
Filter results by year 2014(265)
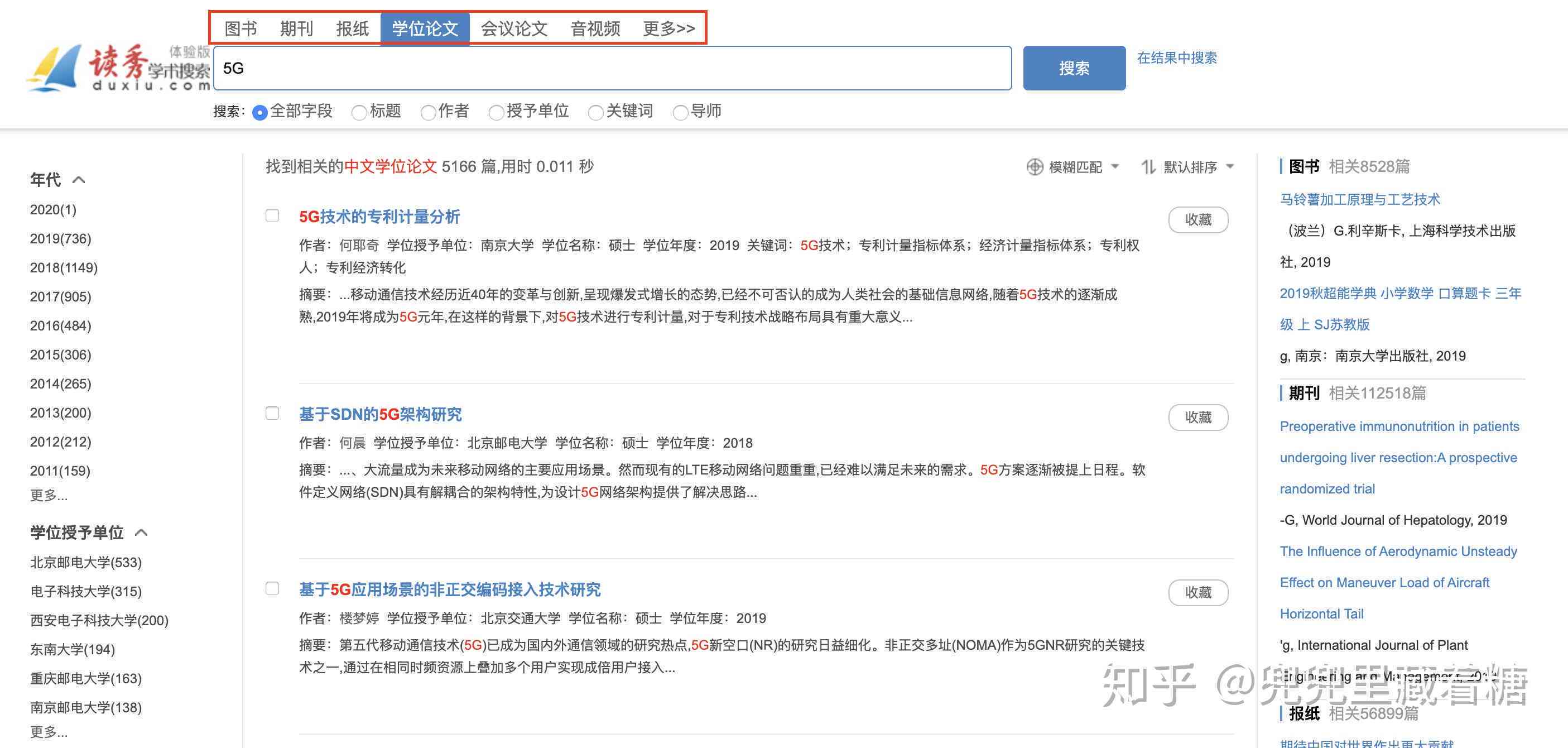[60, 383]
